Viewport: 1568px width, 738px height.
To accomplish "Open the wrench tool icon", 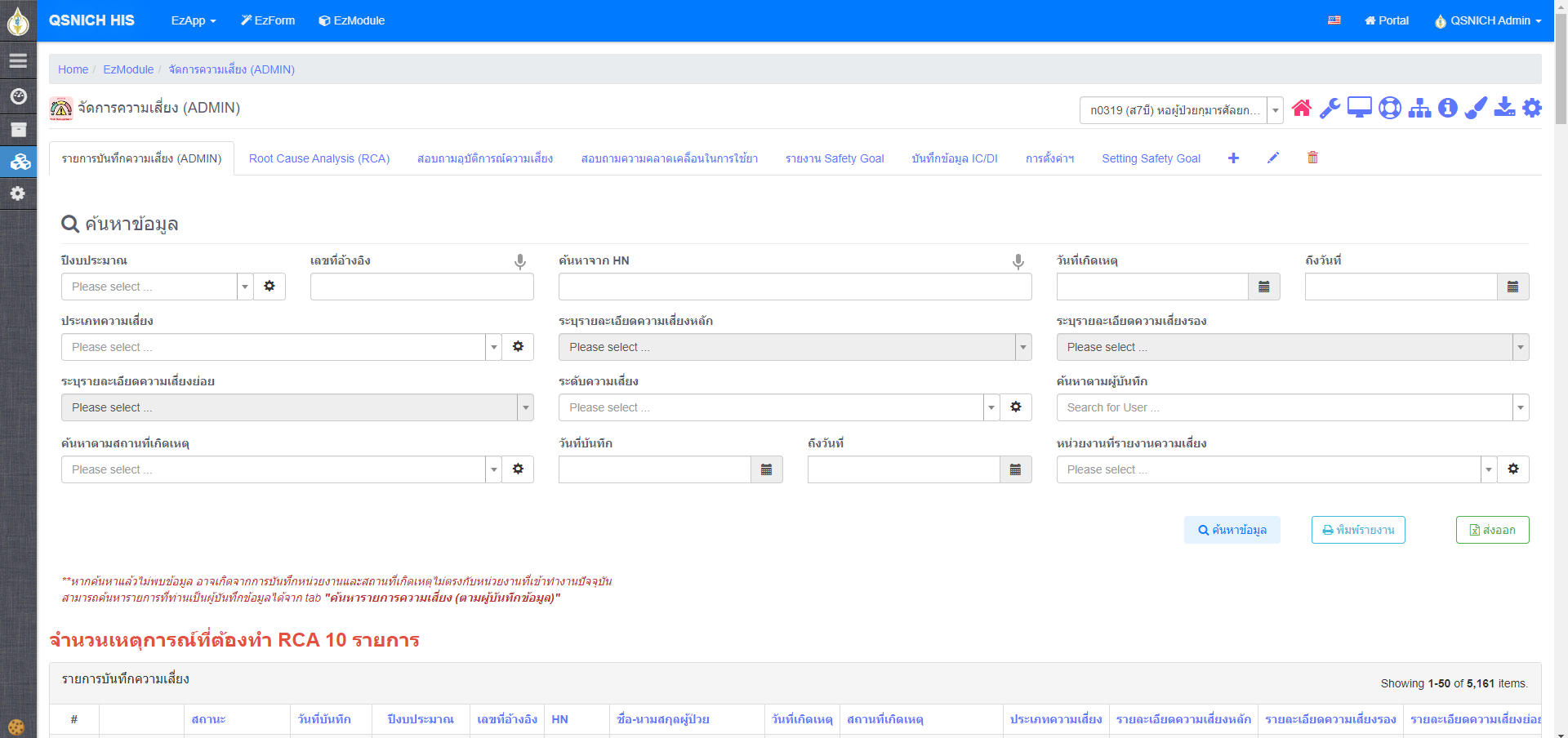I will point(1330,109).
